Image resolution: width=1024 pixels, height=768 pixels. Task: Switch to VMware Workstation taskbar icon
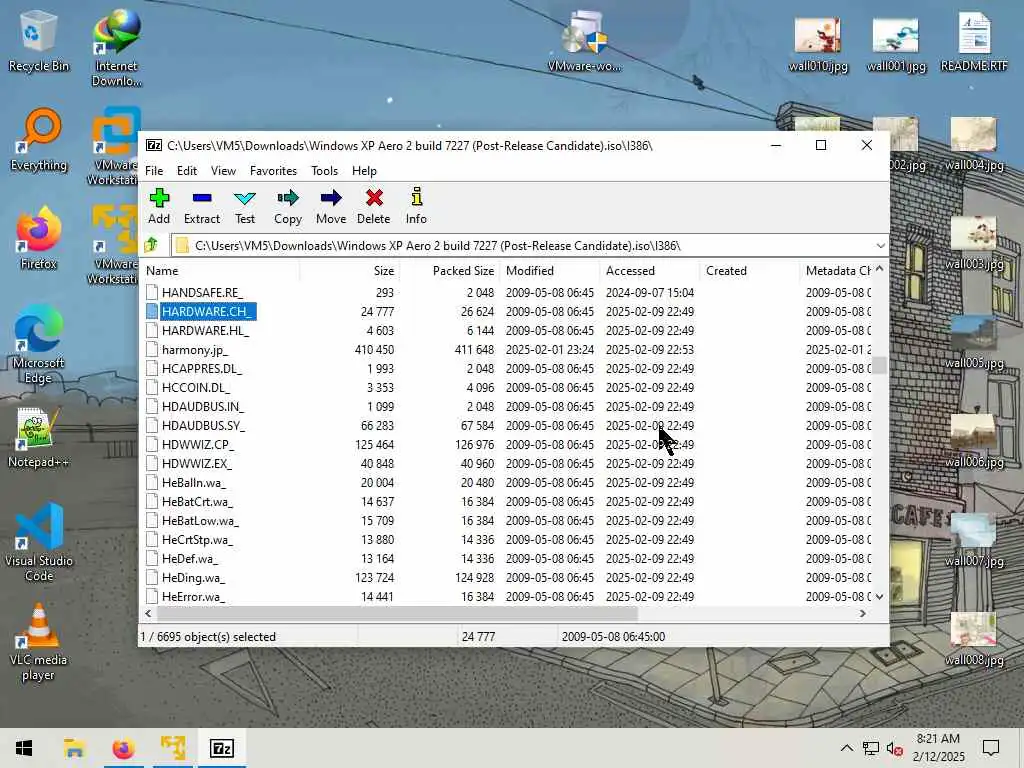[x=173, y=748]
